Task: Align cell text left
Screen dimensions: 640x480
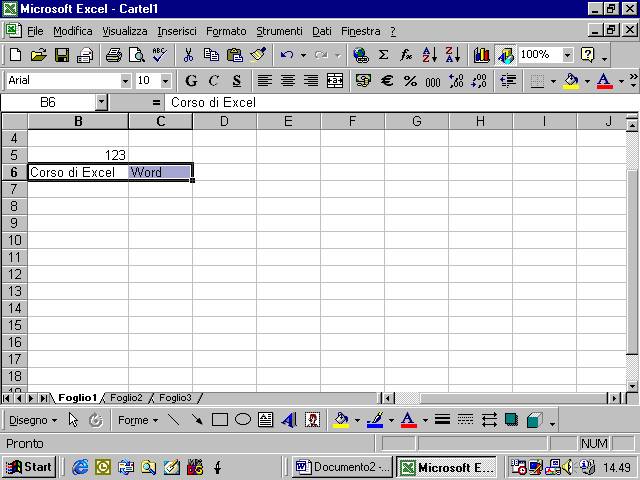Action: [x=264, y=80]
